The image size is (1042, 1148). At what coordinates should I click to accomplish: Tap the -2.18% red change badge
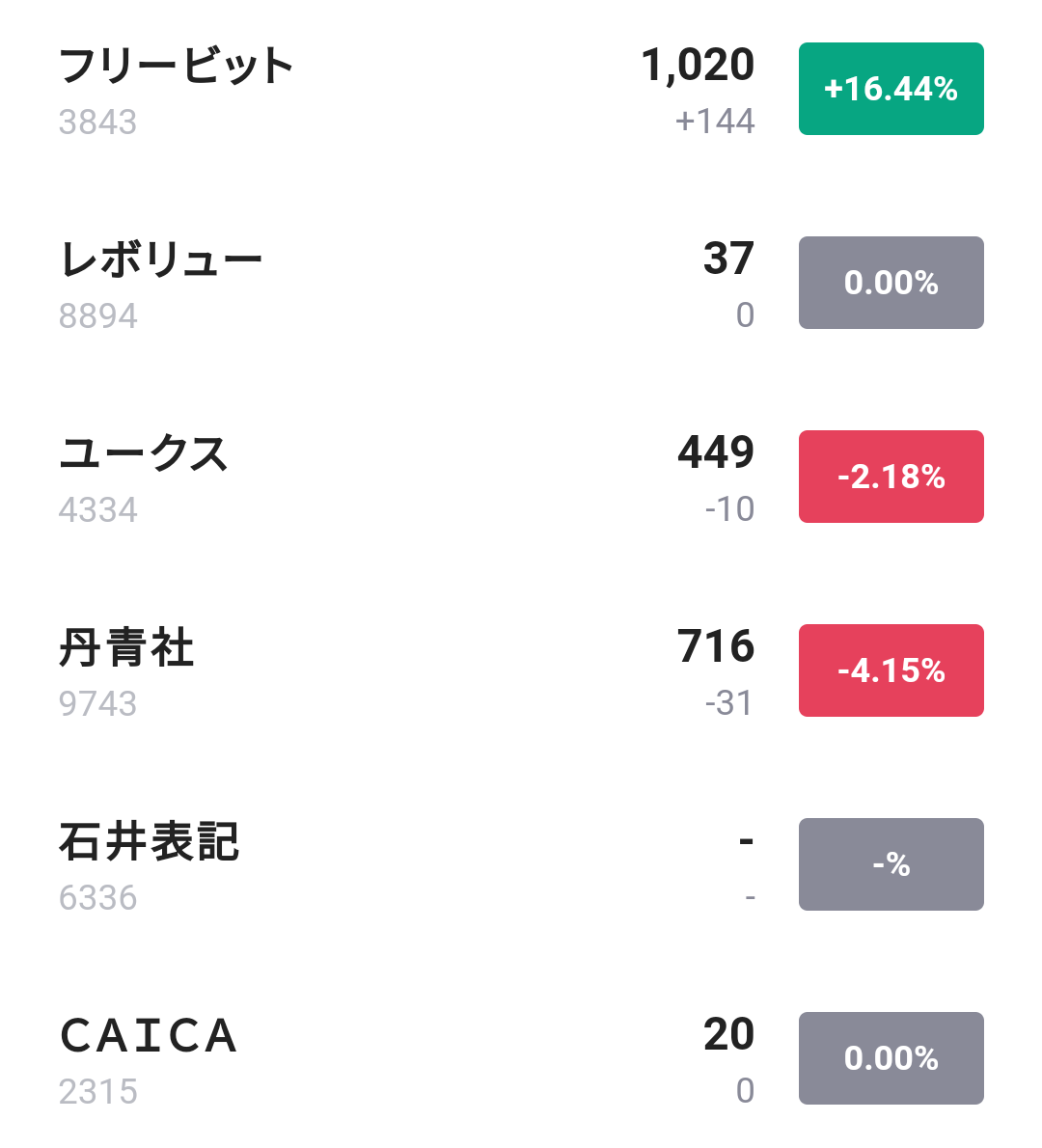click(891, 477)
